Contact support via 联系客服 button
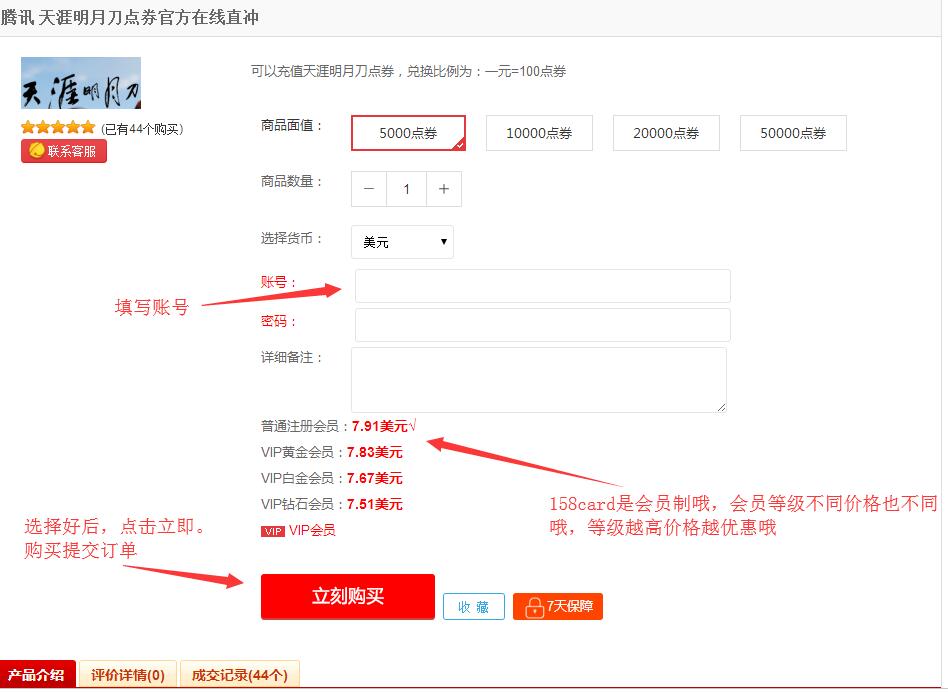The width and height of the screenshot is (948, 698). [x=64, y=151]
